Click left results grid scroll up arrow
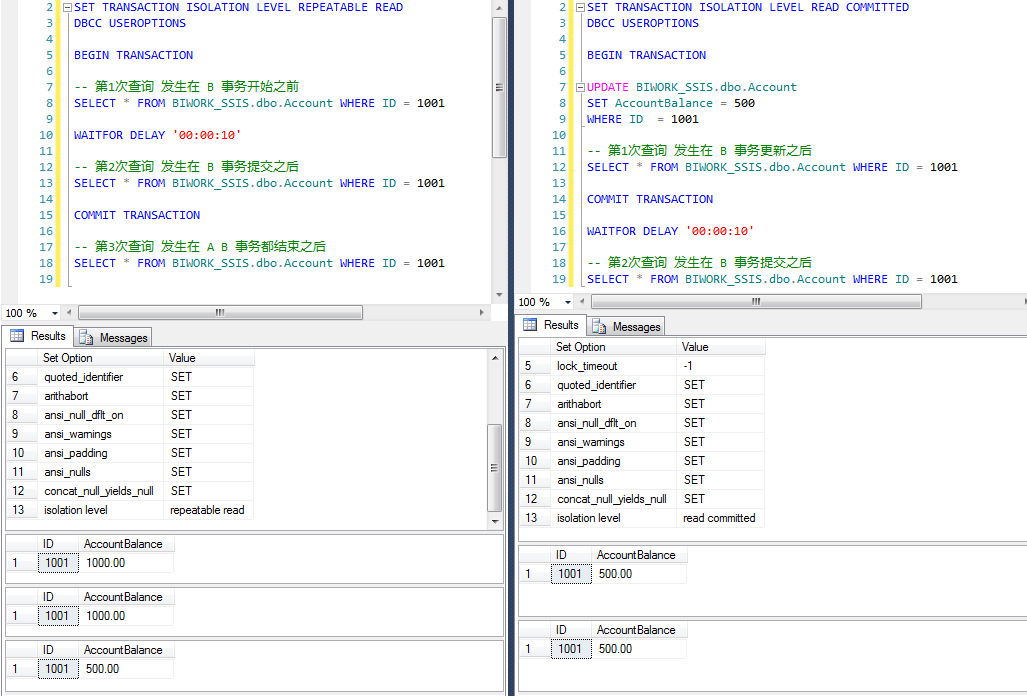The height and width of the screenshot is (698, 1027). tap(495, 358)
